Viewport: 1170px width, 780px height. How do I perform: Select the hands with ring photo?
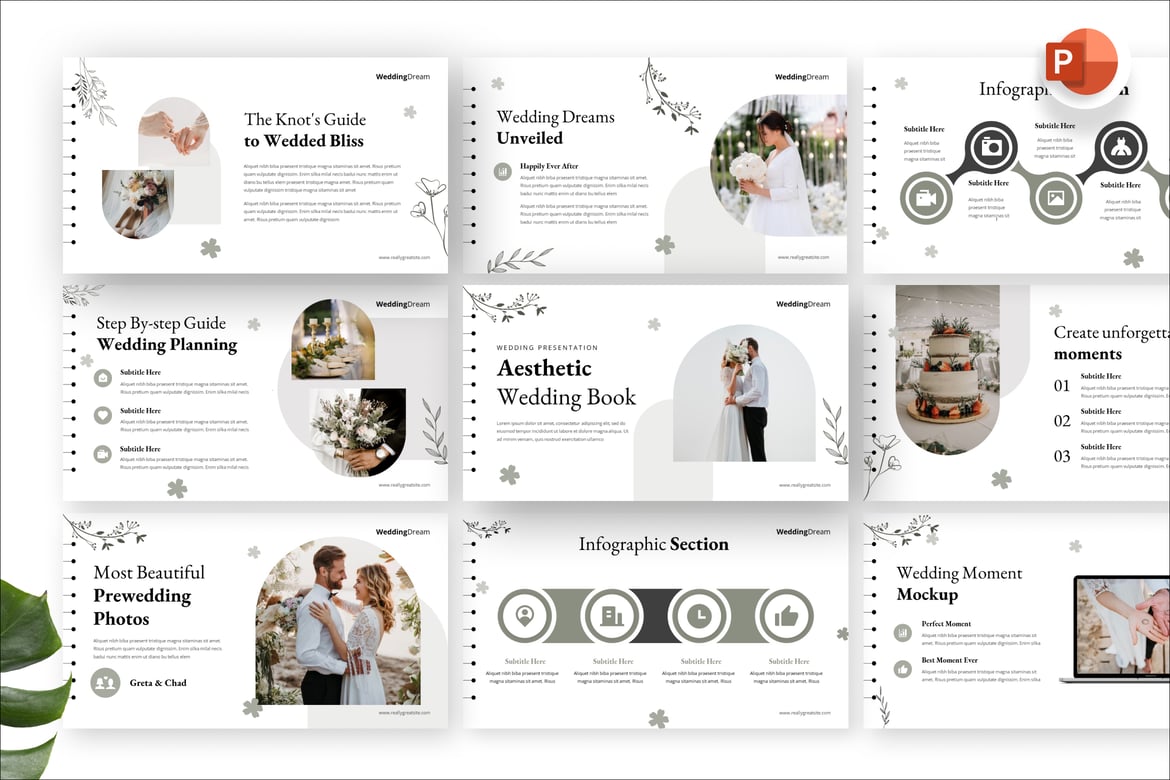click(174, 131)
